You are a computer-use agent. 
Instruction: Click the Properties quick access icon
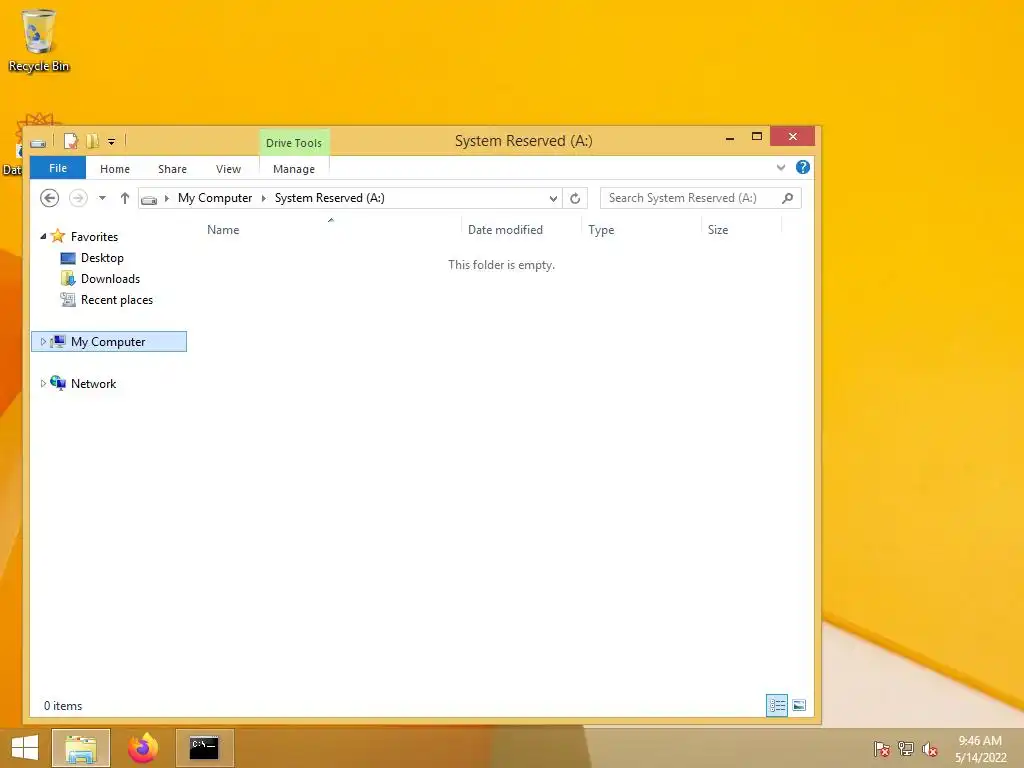71,141
